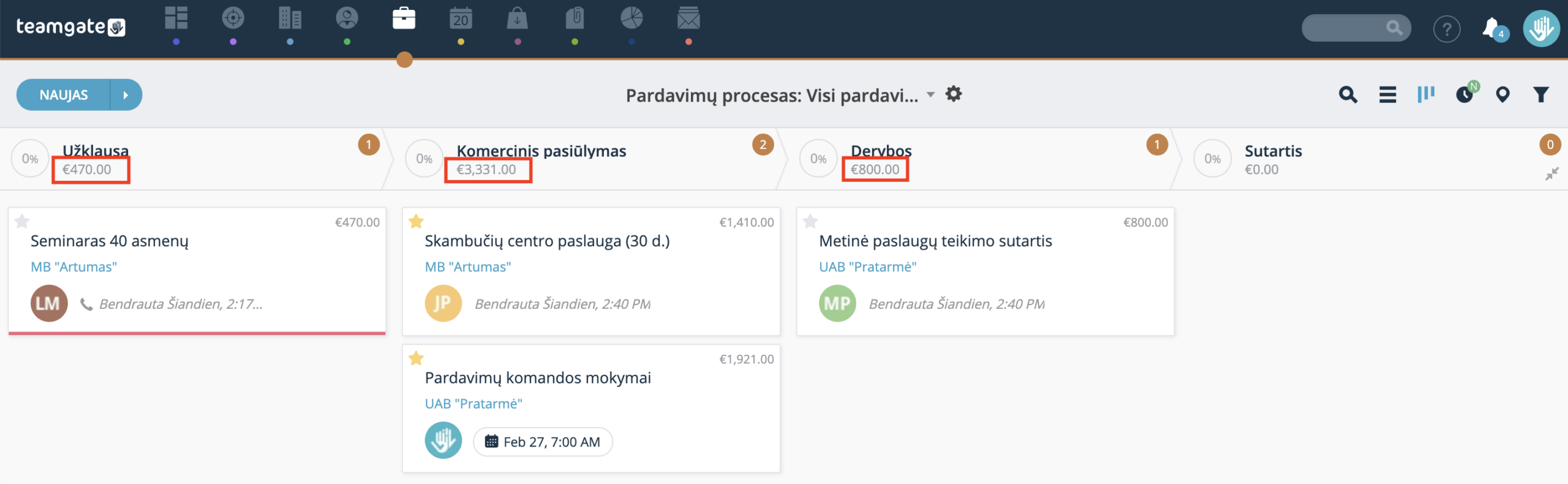This screenshot has width=1568, height=484.
Task: Open the insights pie chart icon
Action: point(631,18)
